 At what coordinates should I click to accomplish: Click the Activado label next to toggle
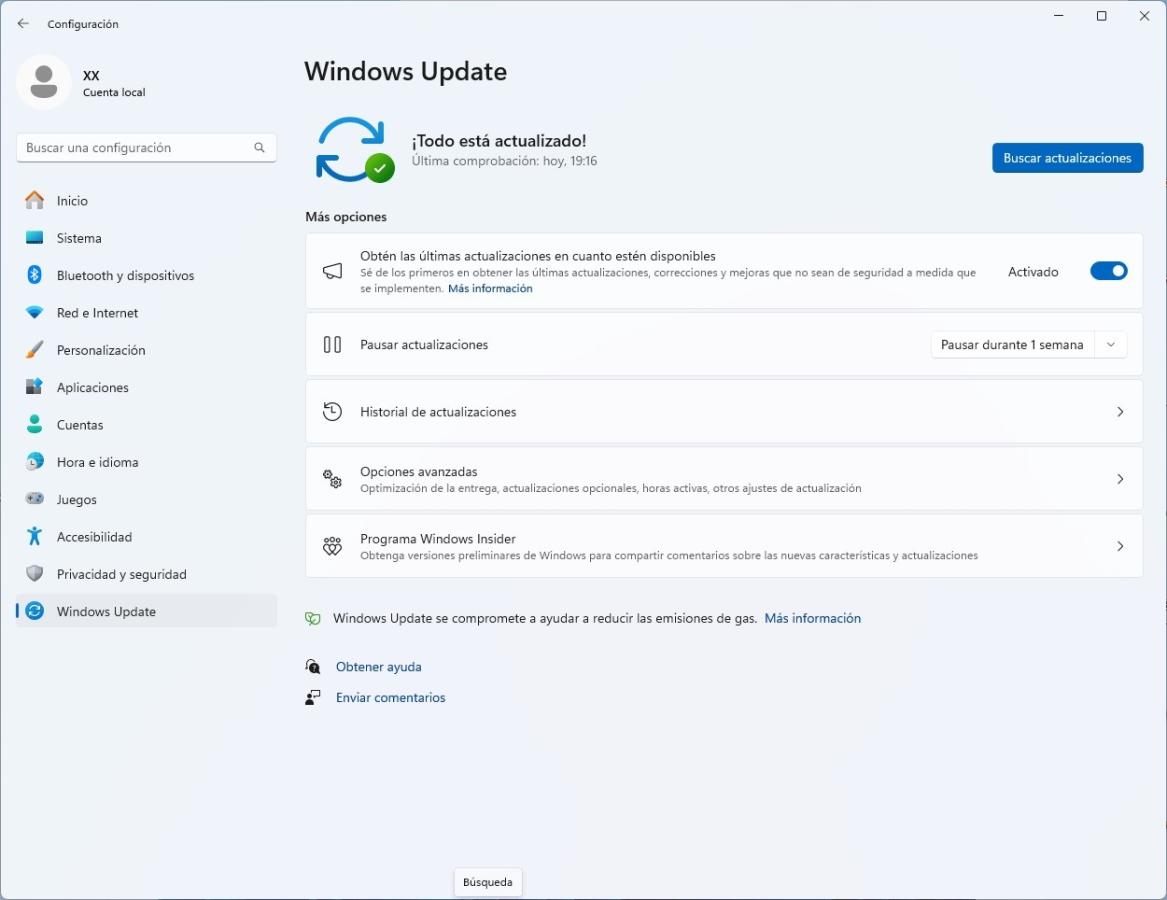point(1033,272)
